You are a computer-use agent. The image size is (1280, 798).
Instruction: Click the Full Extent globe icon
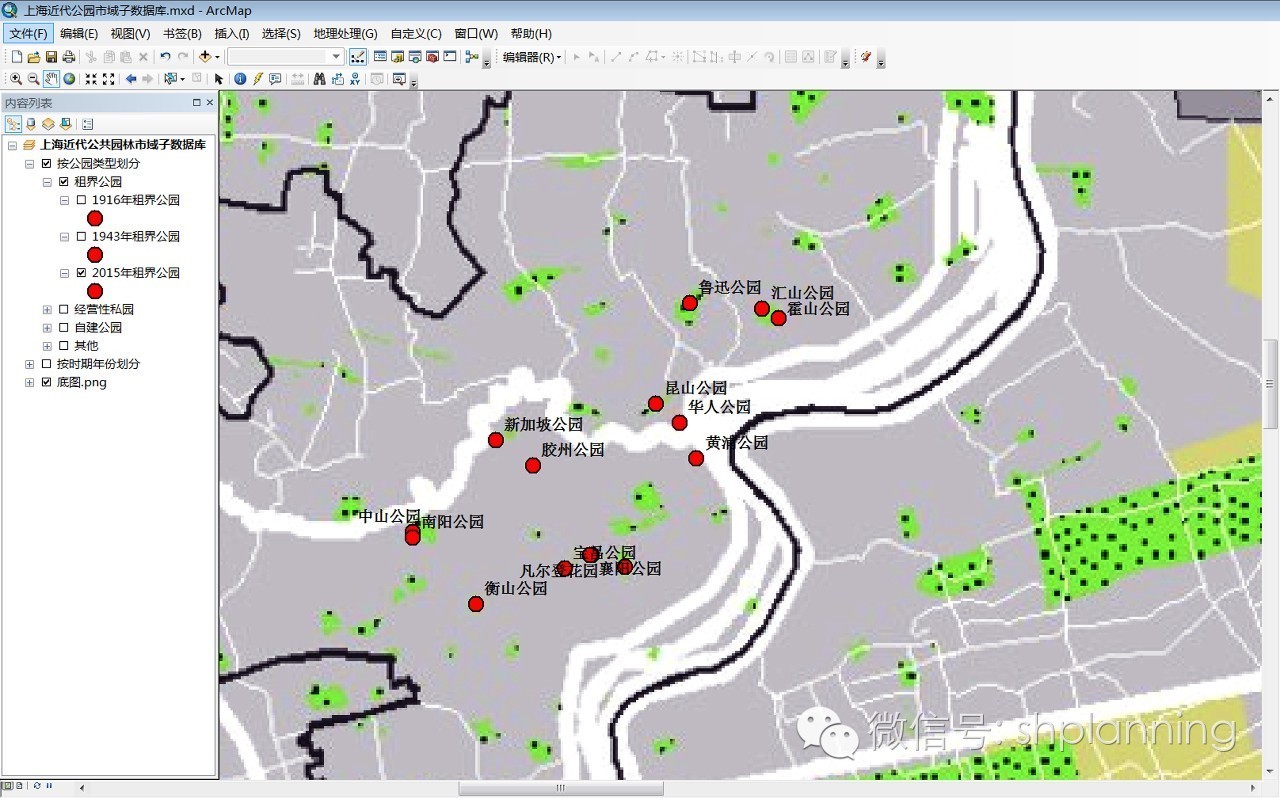pos(69,79)
